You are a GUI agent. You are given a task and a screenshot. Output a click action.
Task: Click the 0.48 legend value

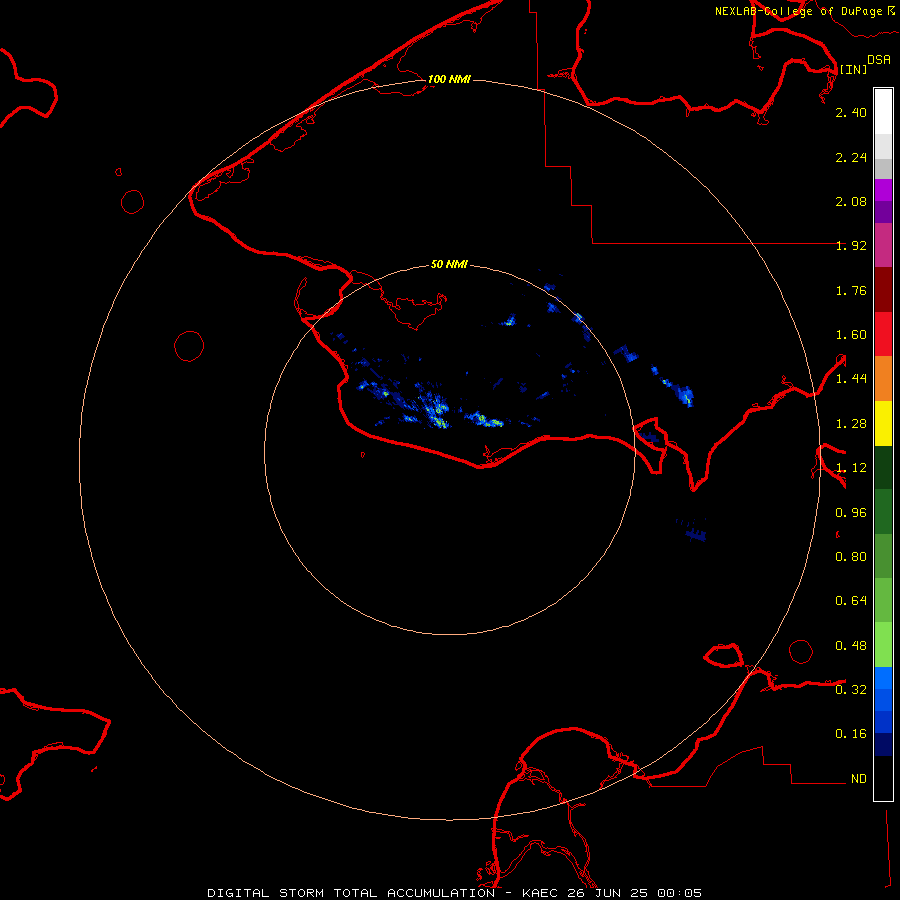pos(851,646)
